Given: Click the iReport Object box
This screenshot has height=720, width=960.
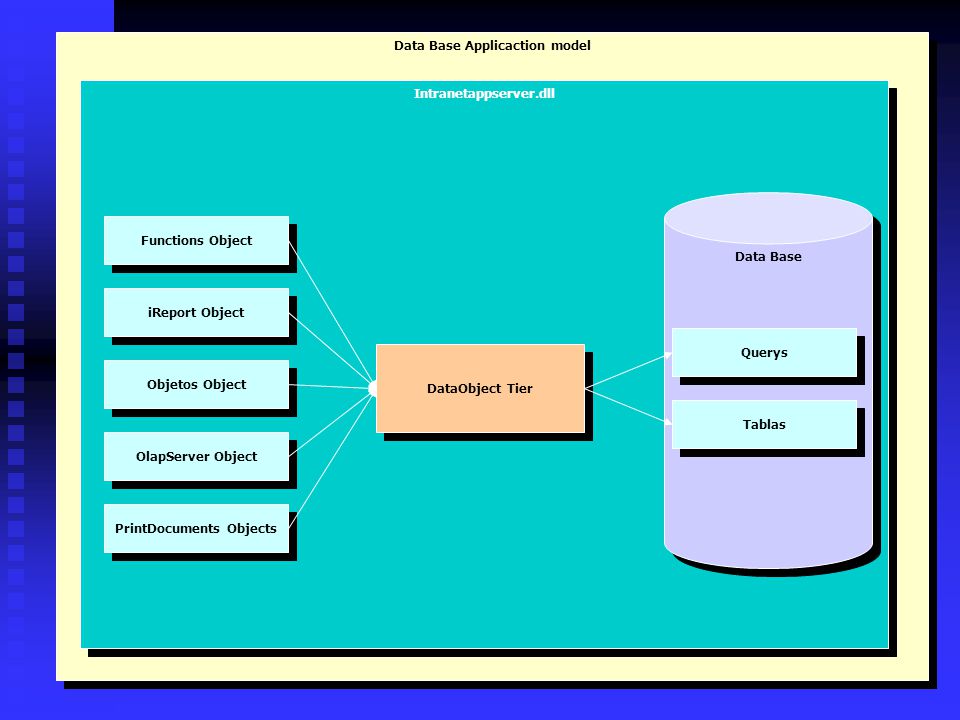Looking at the screenshot, I should click(x=196, y=312).
